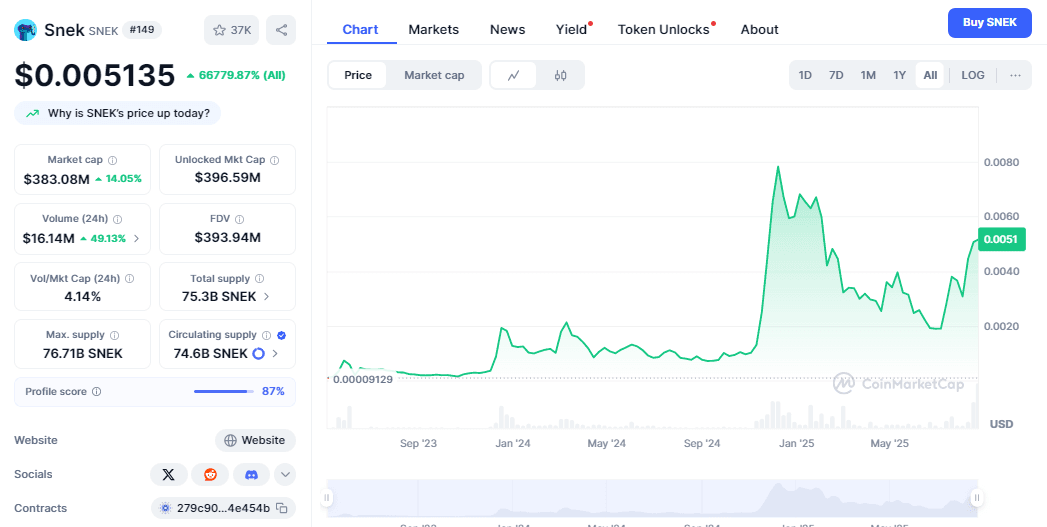This screenshot has width=1047, height=527.
Task: Click the 0.00009129 start price label
Action: [363, 379]
